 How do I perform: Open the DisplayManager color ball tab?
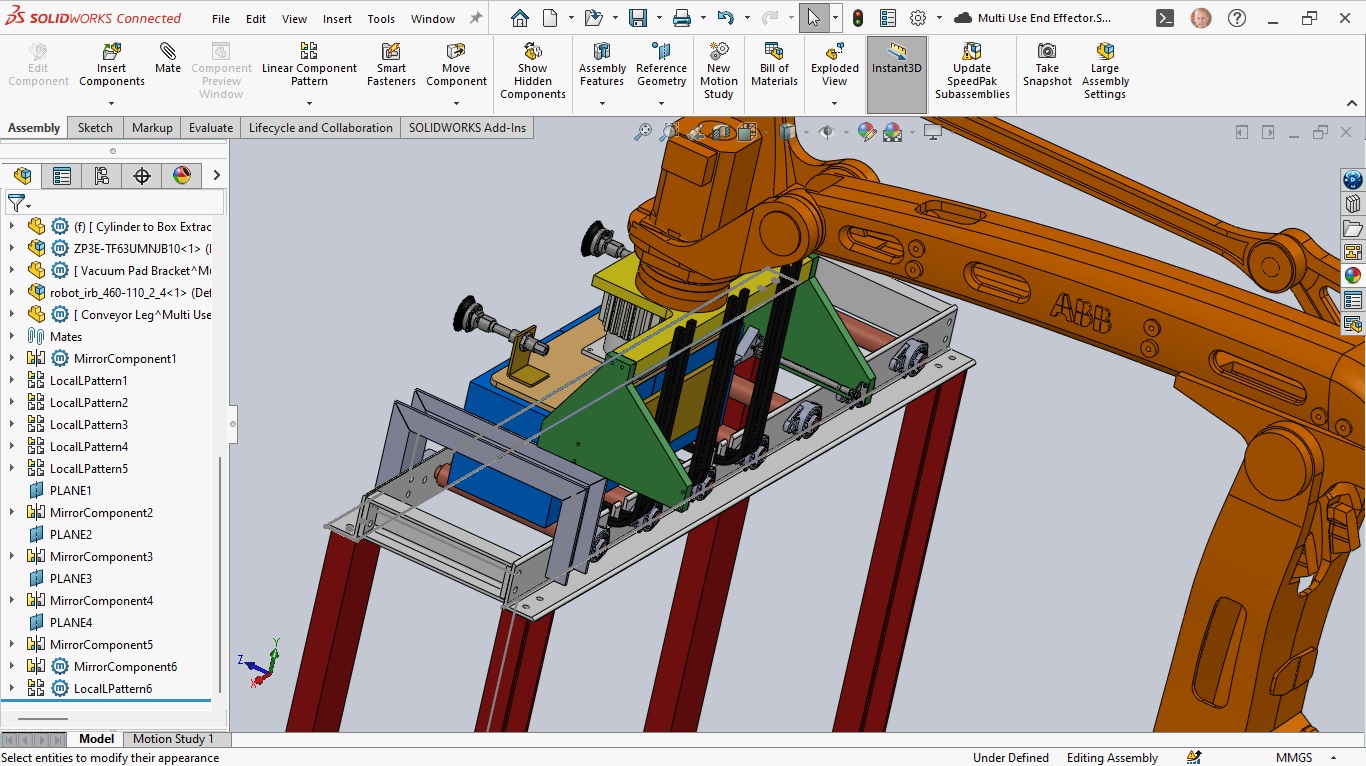182,176
